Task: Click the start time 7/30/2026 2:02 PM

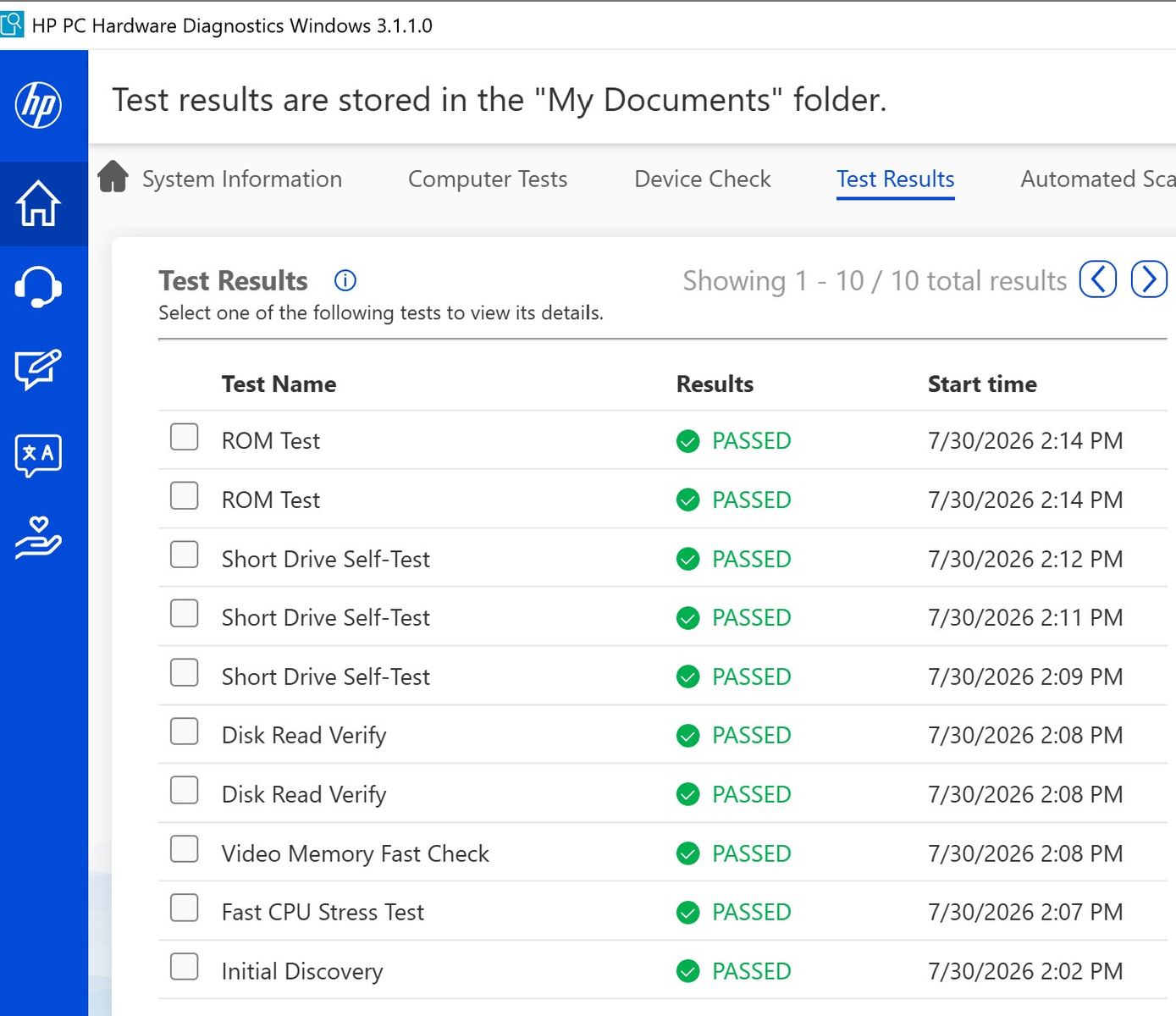Action: pos(1025,971)
